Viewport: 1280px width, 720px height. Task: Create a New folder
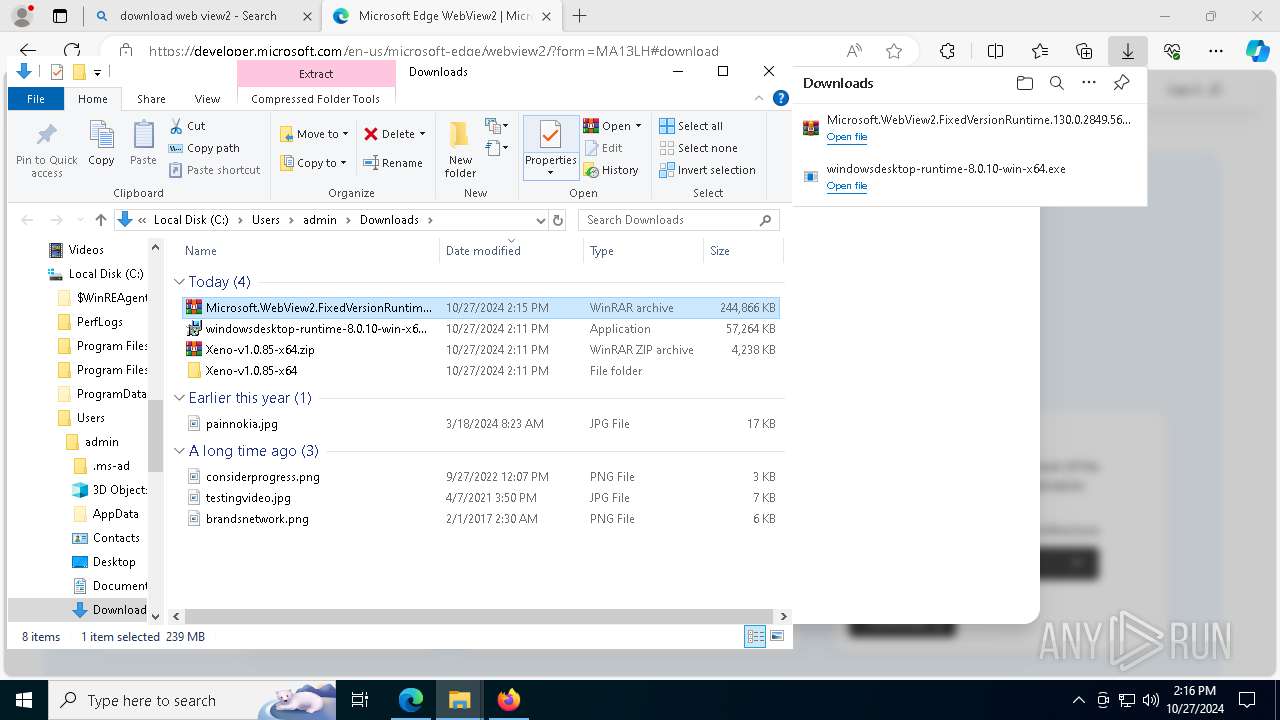(x=460, y=149)
